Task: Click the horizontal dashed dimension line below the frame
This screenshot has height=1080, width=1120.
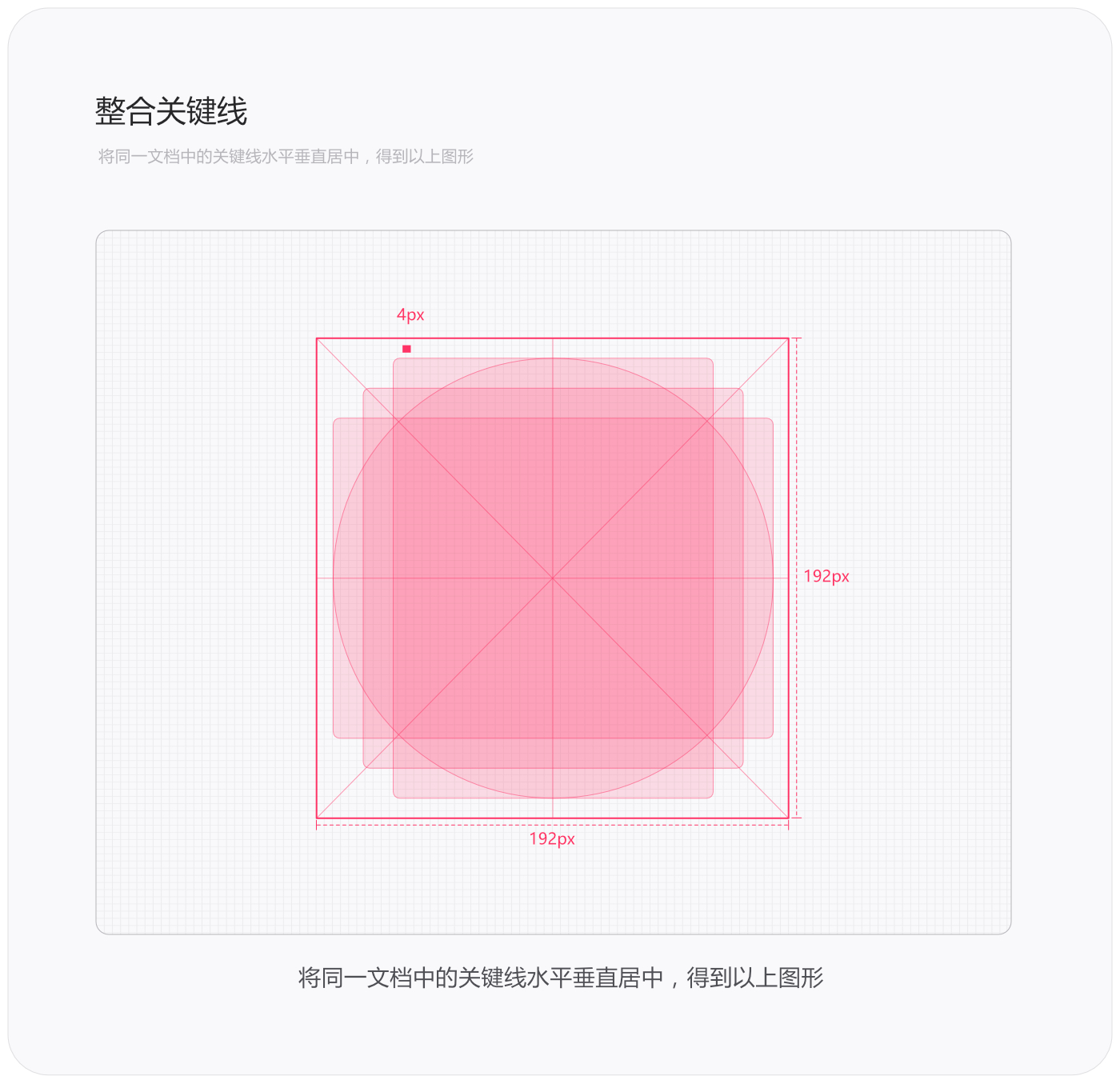Action: (x=553, y=825)
